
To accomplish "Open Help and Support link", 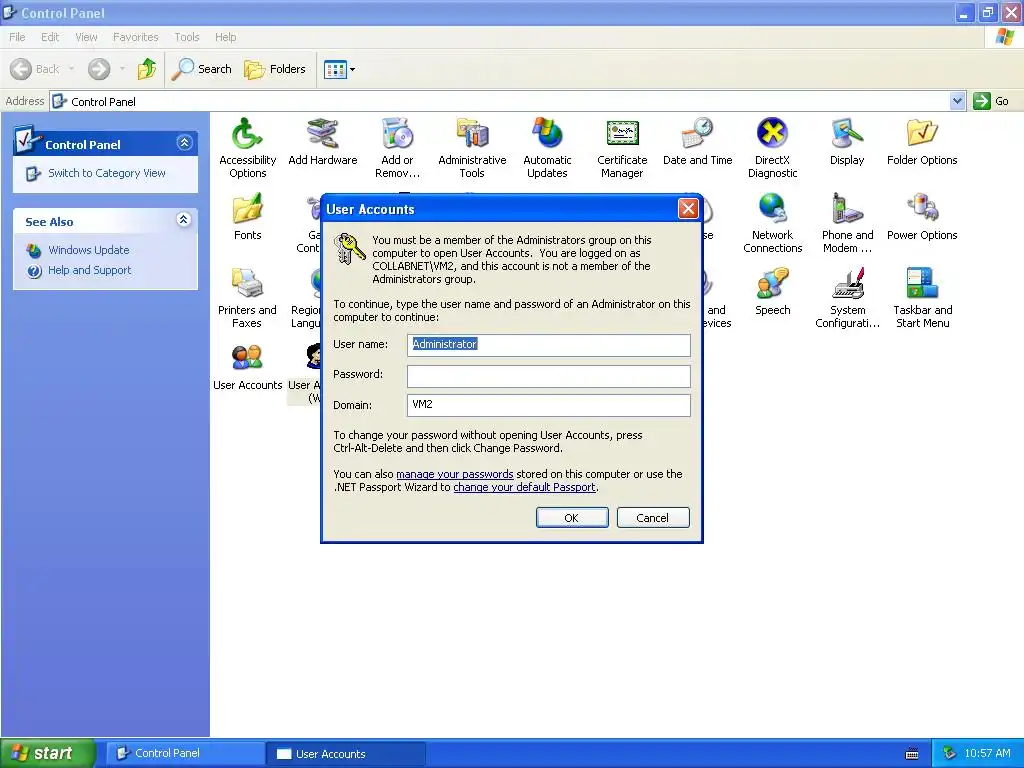I will tap(89, 270).
